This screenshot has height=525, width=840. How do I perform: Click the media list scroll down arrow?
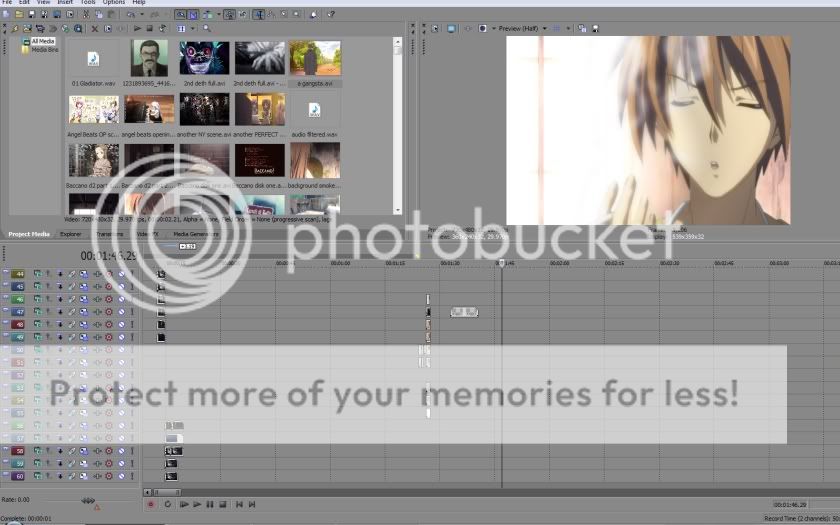[x=398, y=211]
